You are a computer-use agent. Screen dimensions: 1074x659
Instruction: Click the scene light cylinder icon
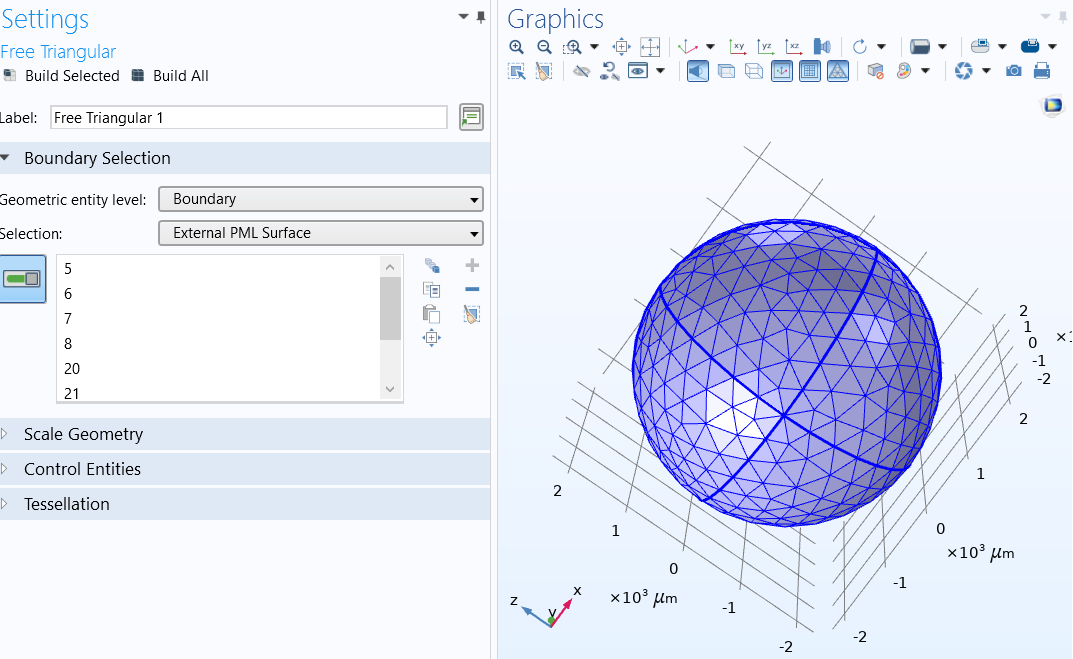pos(919,47)
